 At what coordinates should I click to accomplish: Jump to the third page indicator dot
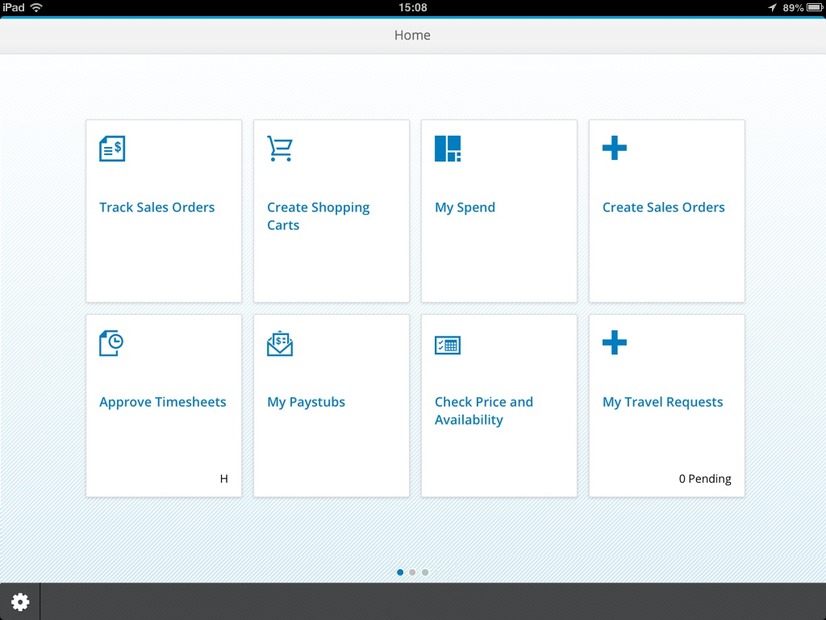click(x=425, y=573)
